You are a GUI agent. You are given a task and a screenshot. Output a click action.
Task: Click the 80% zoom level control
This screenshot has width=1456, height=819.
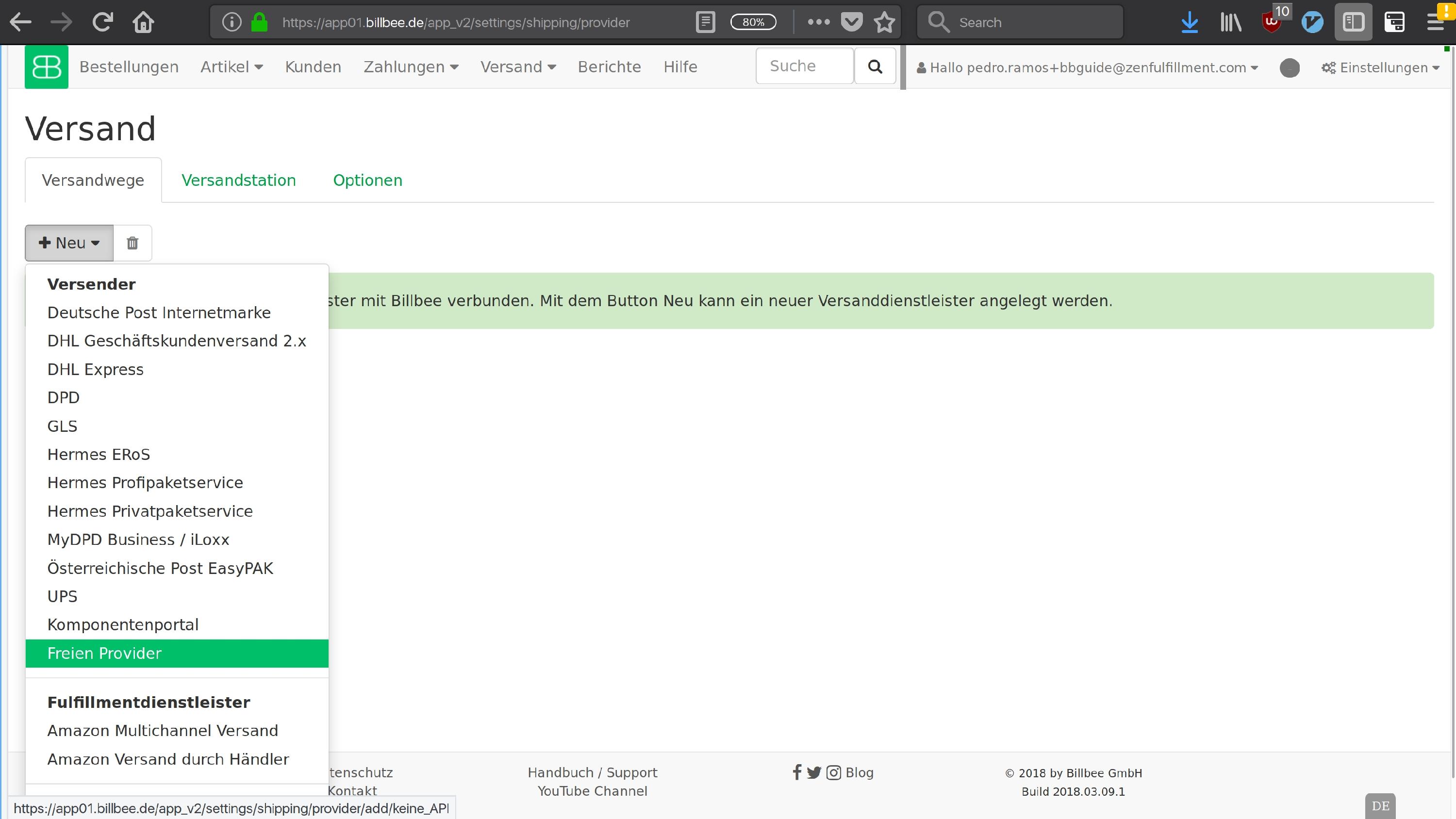pos(753,21)
